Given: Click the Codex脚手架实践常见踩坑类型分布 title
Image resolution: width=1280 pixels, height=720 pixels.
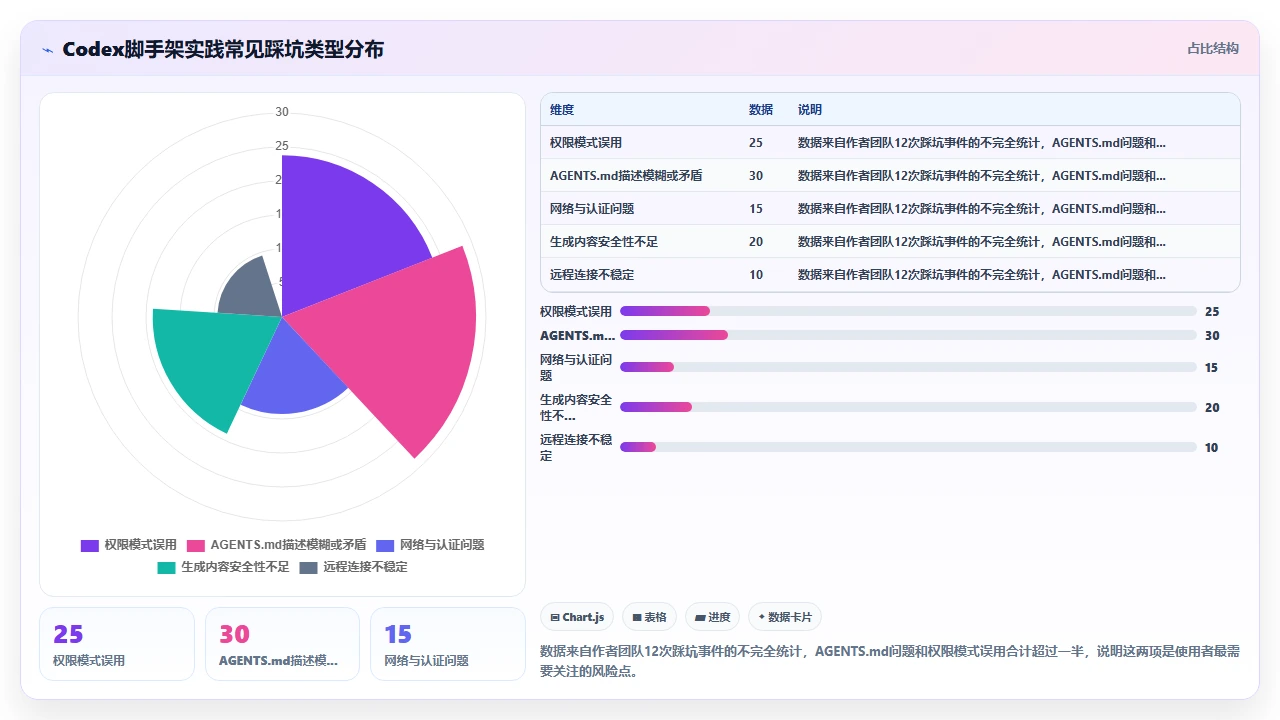Looking at the screenshot, I should [x=223, y=49].
